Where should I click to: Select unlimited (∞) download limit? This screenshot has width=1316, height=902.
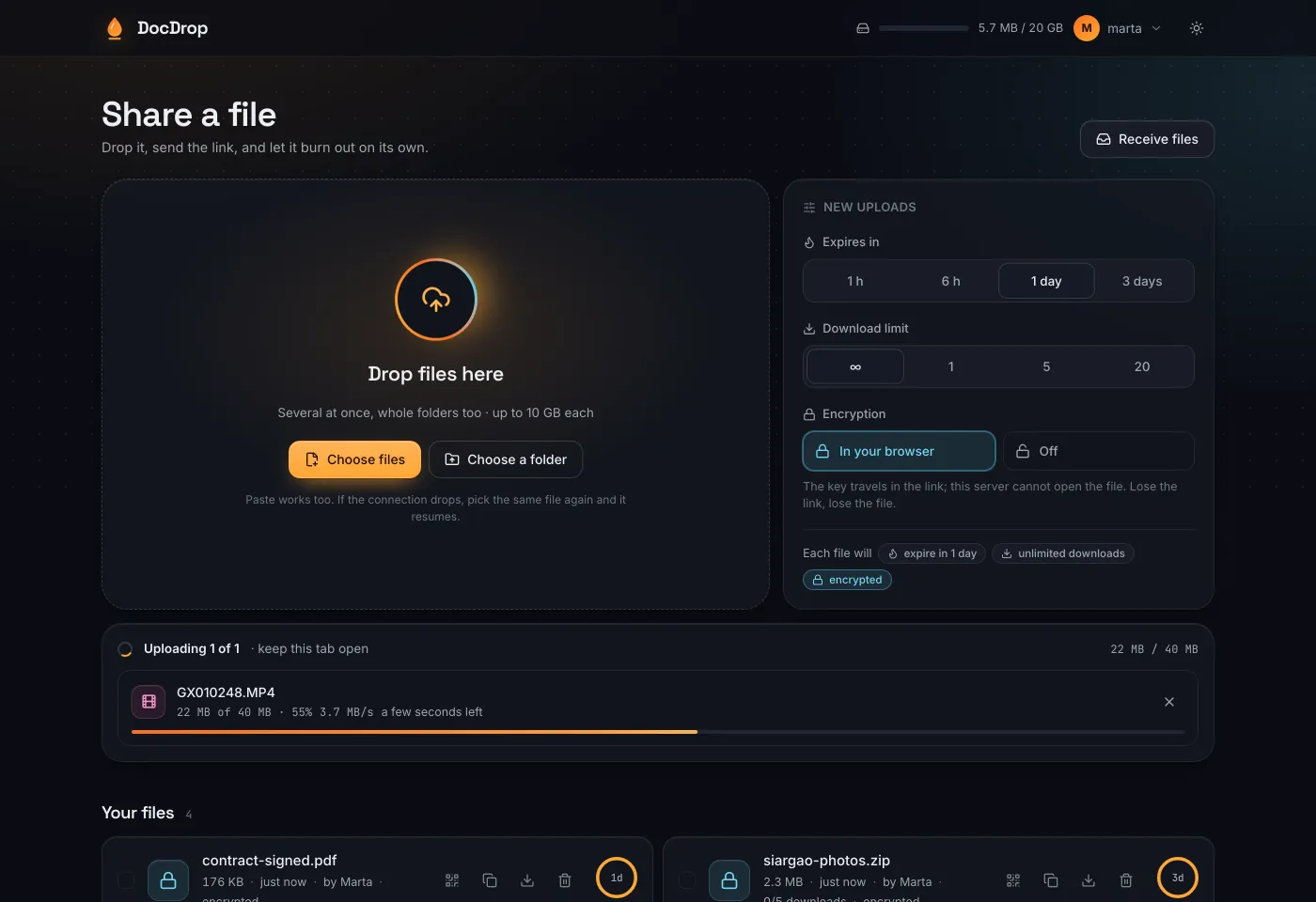tap(855, 366)
